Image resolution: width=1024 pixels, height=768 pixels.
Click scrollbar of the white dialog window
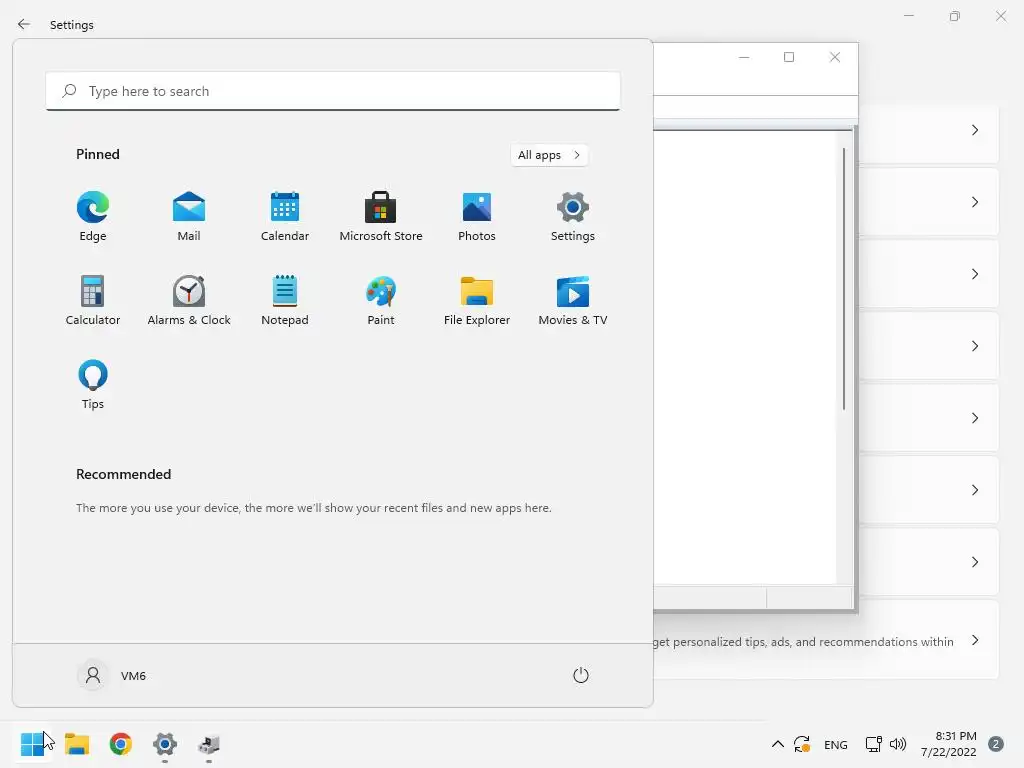click(x=844, y=279)
